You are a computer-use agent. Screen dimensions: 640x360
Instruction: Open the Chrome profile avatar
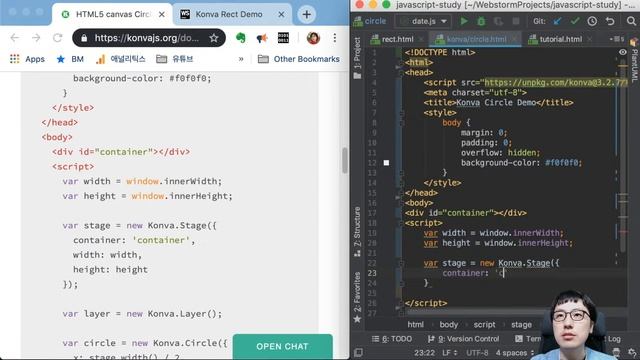(x=313, y=38)
